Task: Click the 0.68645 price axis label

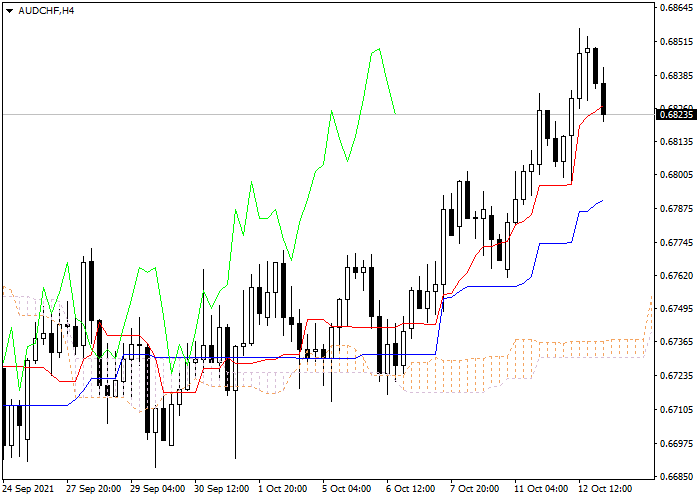Action: click(x=677, y=8)
